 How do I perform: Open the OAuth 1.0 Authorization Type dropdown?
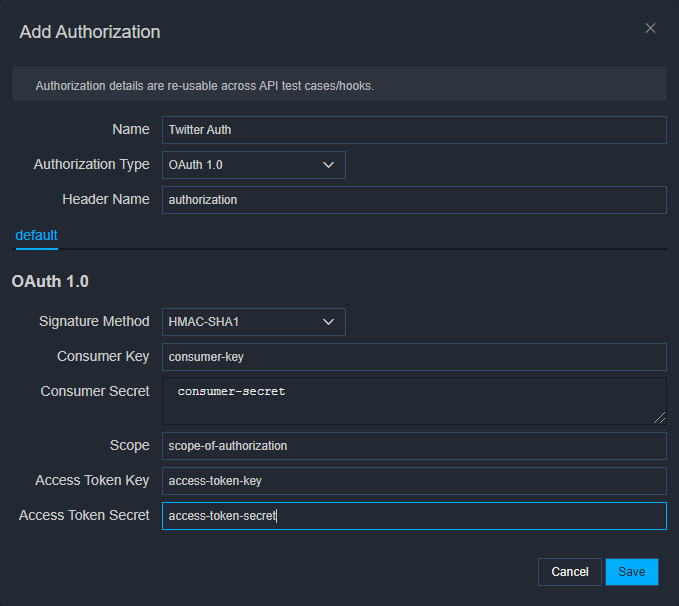[254, 165]
